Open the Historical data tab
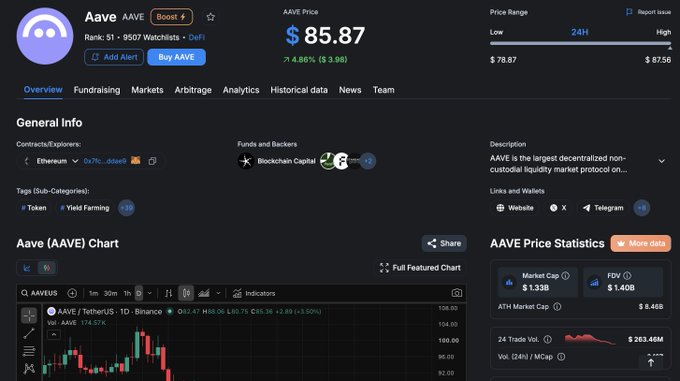Viewport: 680px width, 381px height. [x=299, y=90]
